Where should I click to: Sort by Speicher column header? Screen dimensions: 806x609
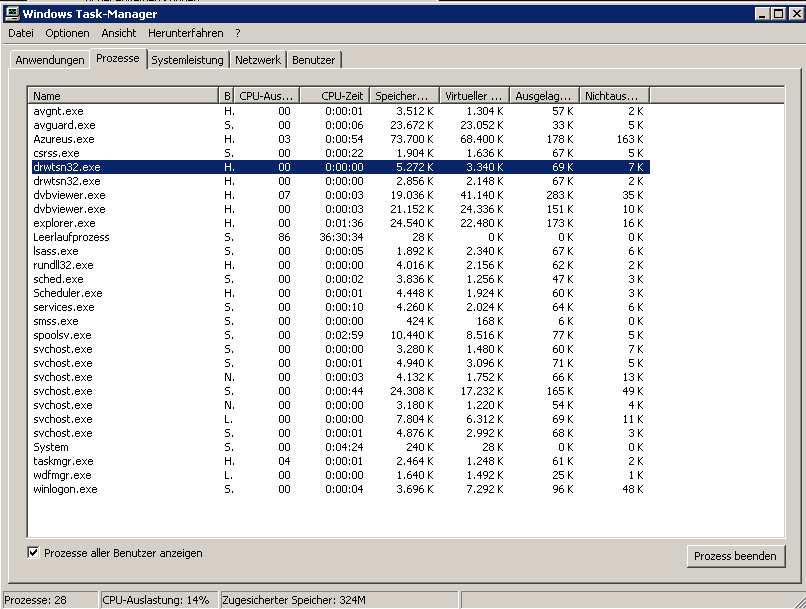point(403,96)
